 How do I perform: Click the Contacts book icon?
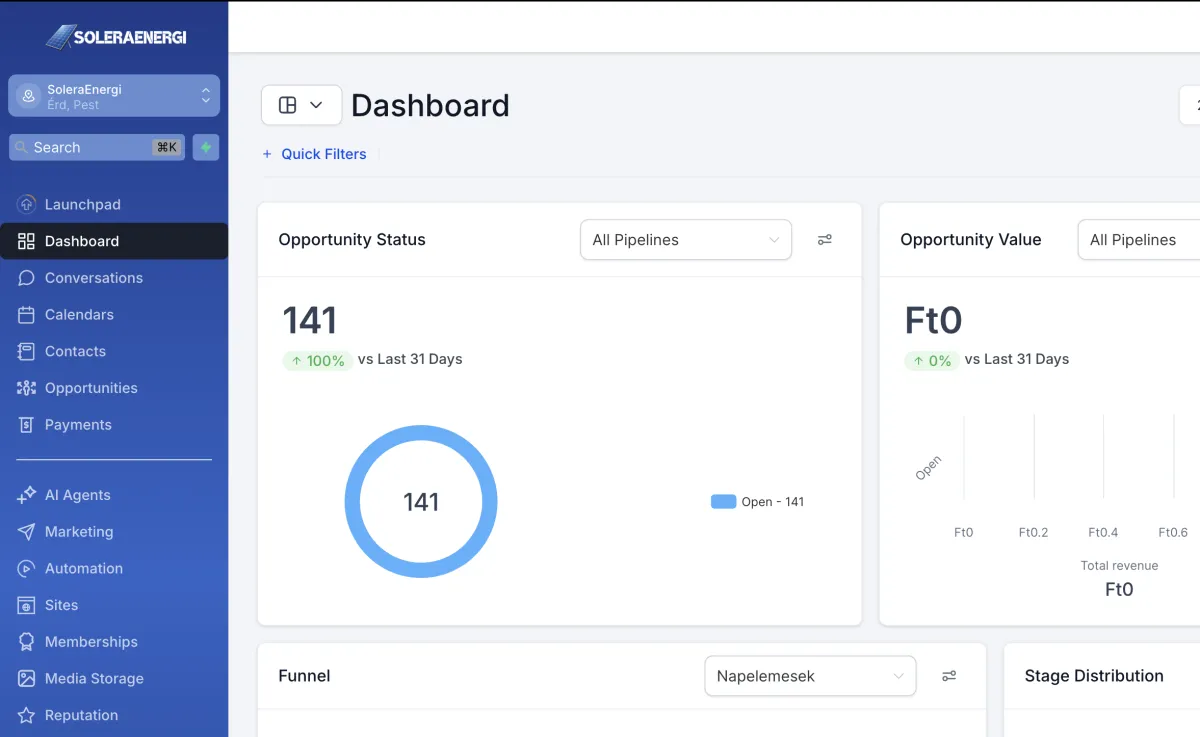(x=27, y=351)
